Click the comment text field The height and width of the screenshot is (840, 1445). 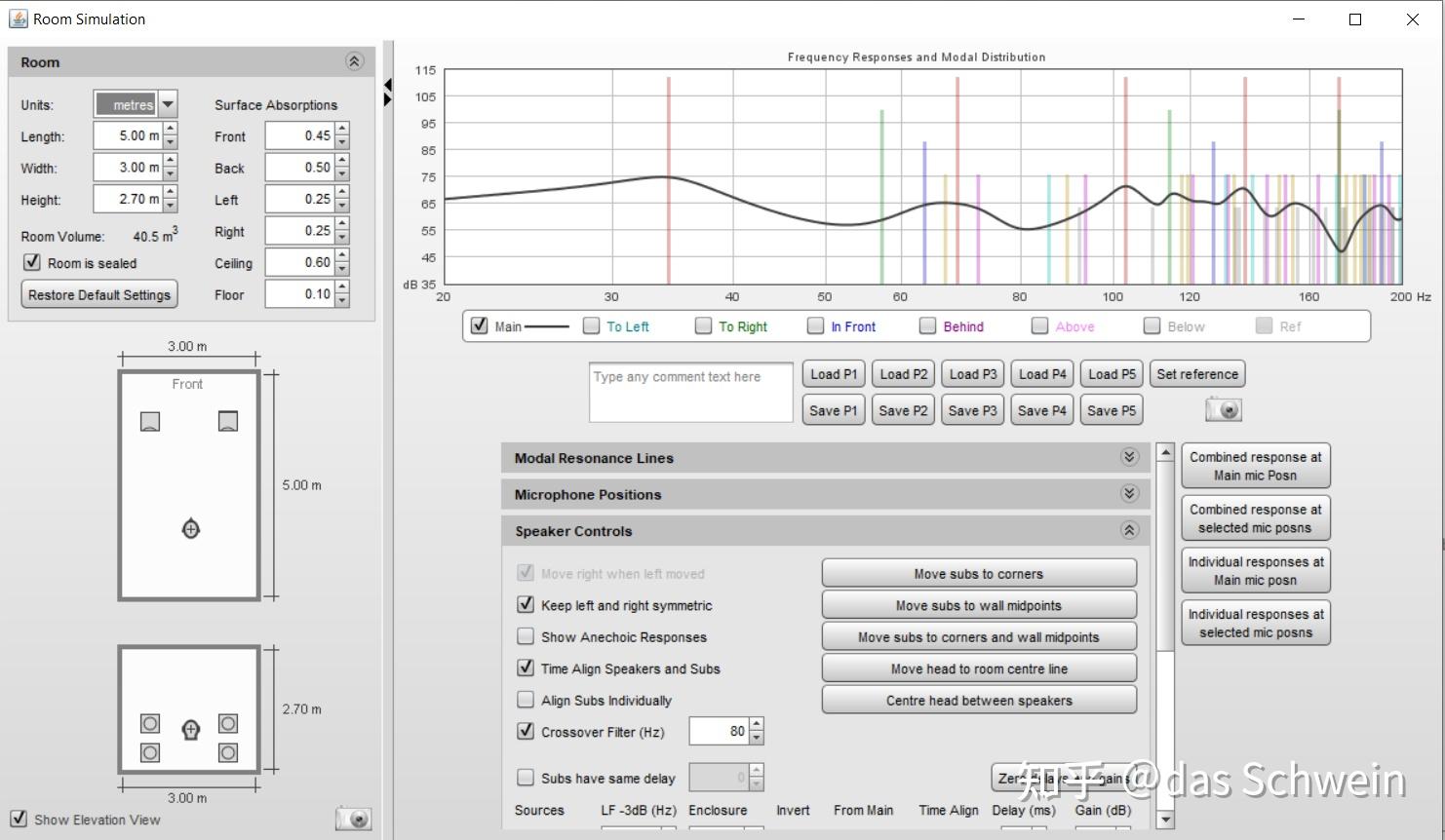coord(690,393)
